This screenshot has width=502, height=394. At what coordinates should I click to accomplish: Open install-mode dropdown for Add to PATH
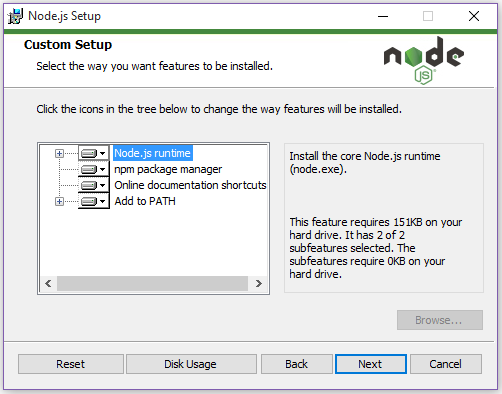(94, 201)
